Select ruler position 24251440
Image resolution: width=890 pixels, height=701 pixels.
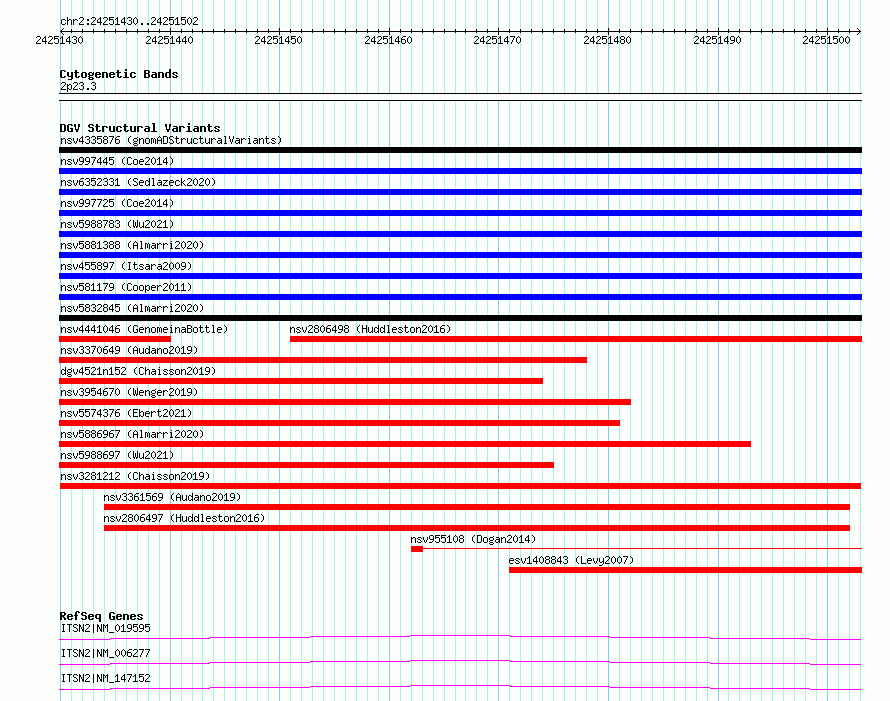coord(169,40)
